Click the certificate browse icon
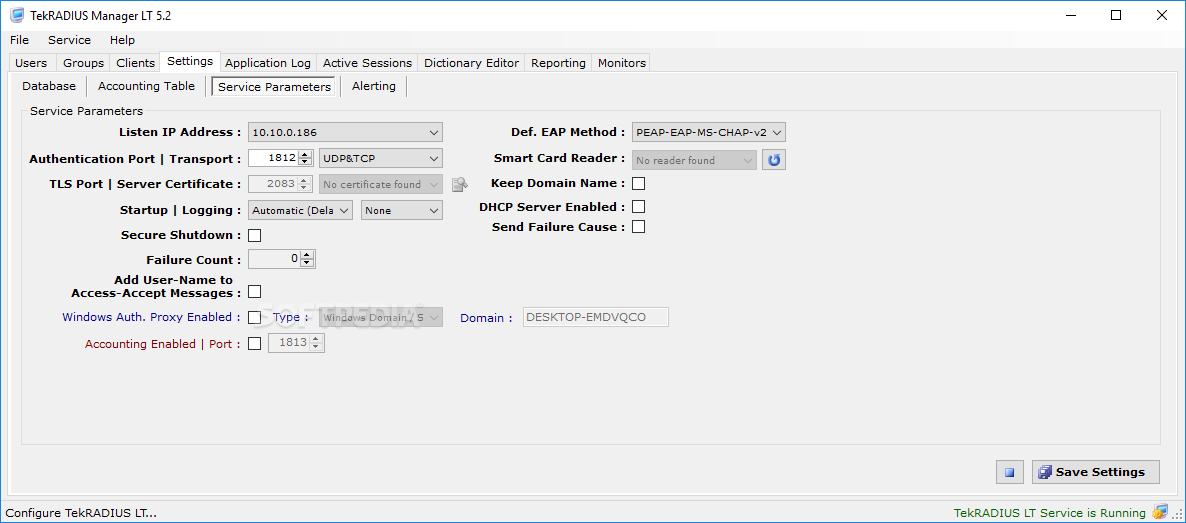The width and height of the screenshot is (1186, 523). [459, 184]
